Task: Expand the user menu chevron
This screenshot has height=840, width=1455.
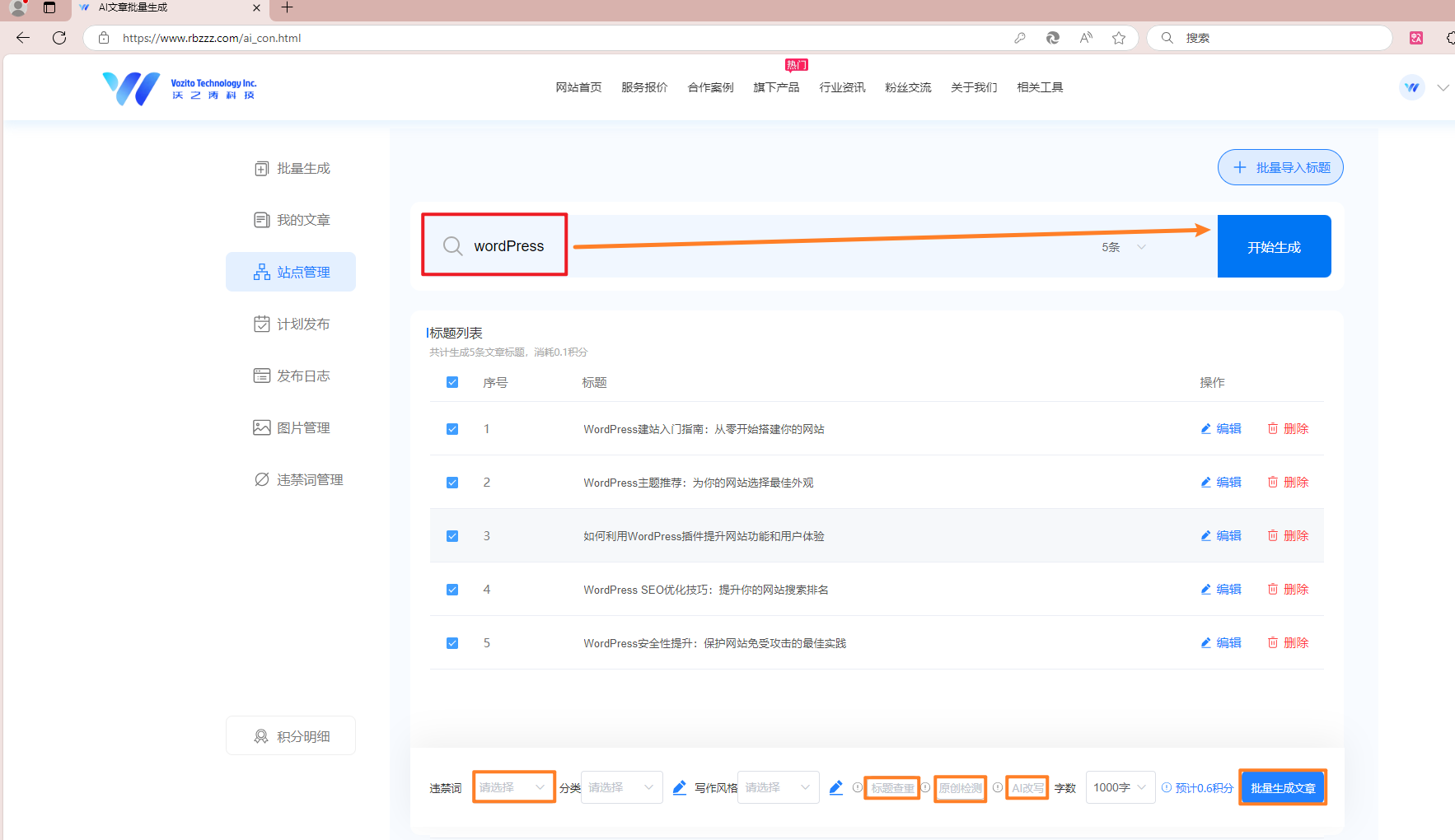Action: [1443, 87]
